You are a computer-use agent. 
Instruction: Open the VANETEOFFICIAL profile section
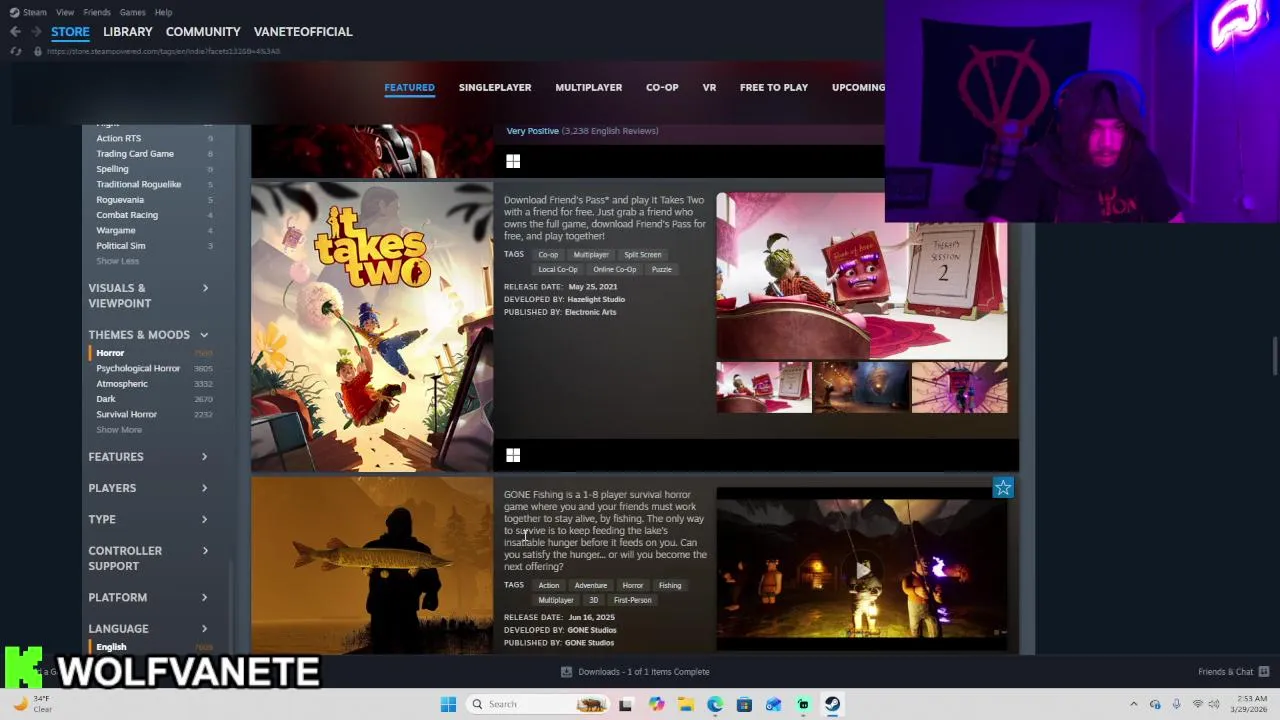point(303,32)
